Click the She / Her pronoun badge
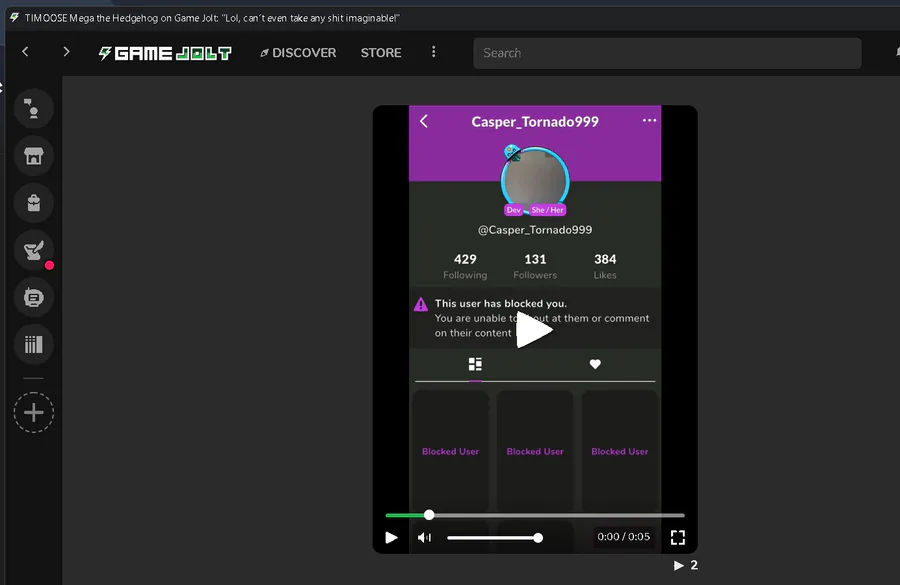The height and width of the screenshot is (585, 900). click(547, 210)
